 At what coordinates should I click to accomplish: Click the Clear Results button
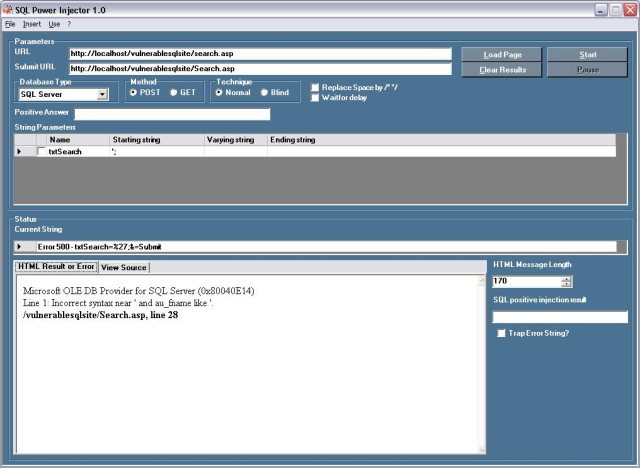point(502,69)
